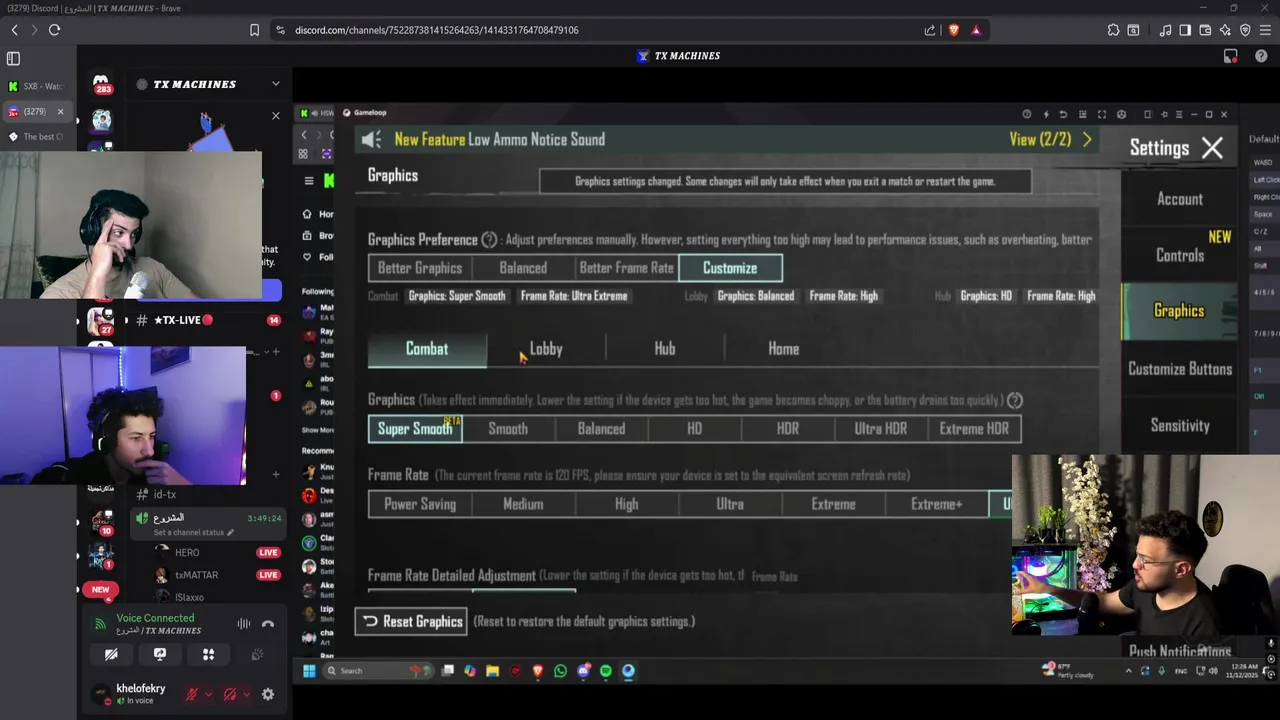Screen dimensions: 1280x720
Task: Click the Low Ammo notice speaker icon
Action: [372, 140]
